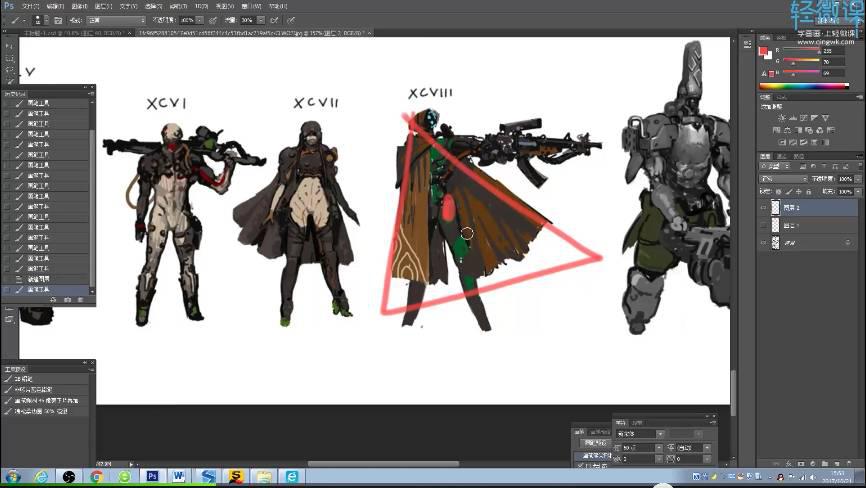Lock image pixels in Layers panel
Image resolution: width=866 pixels, height=488 pixels.
coord(789,192)
